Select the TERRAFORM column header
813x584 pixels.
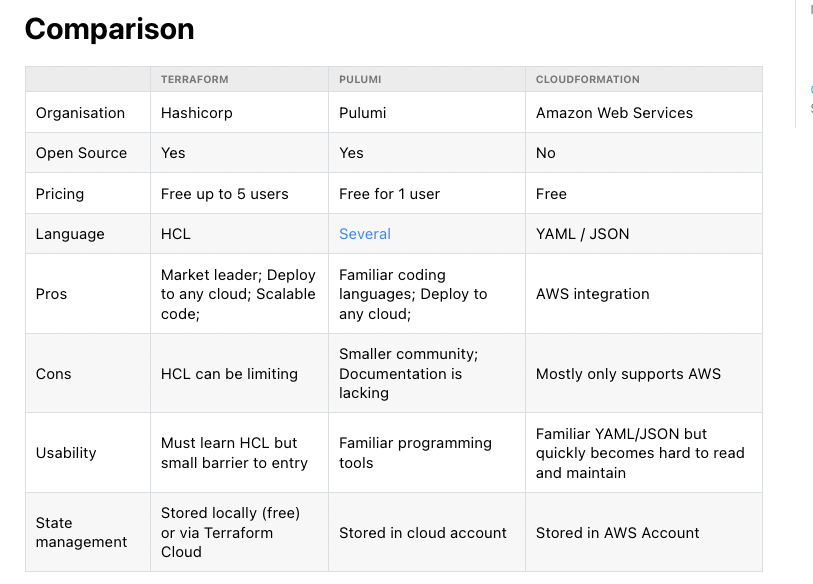[x=194, y=79]
